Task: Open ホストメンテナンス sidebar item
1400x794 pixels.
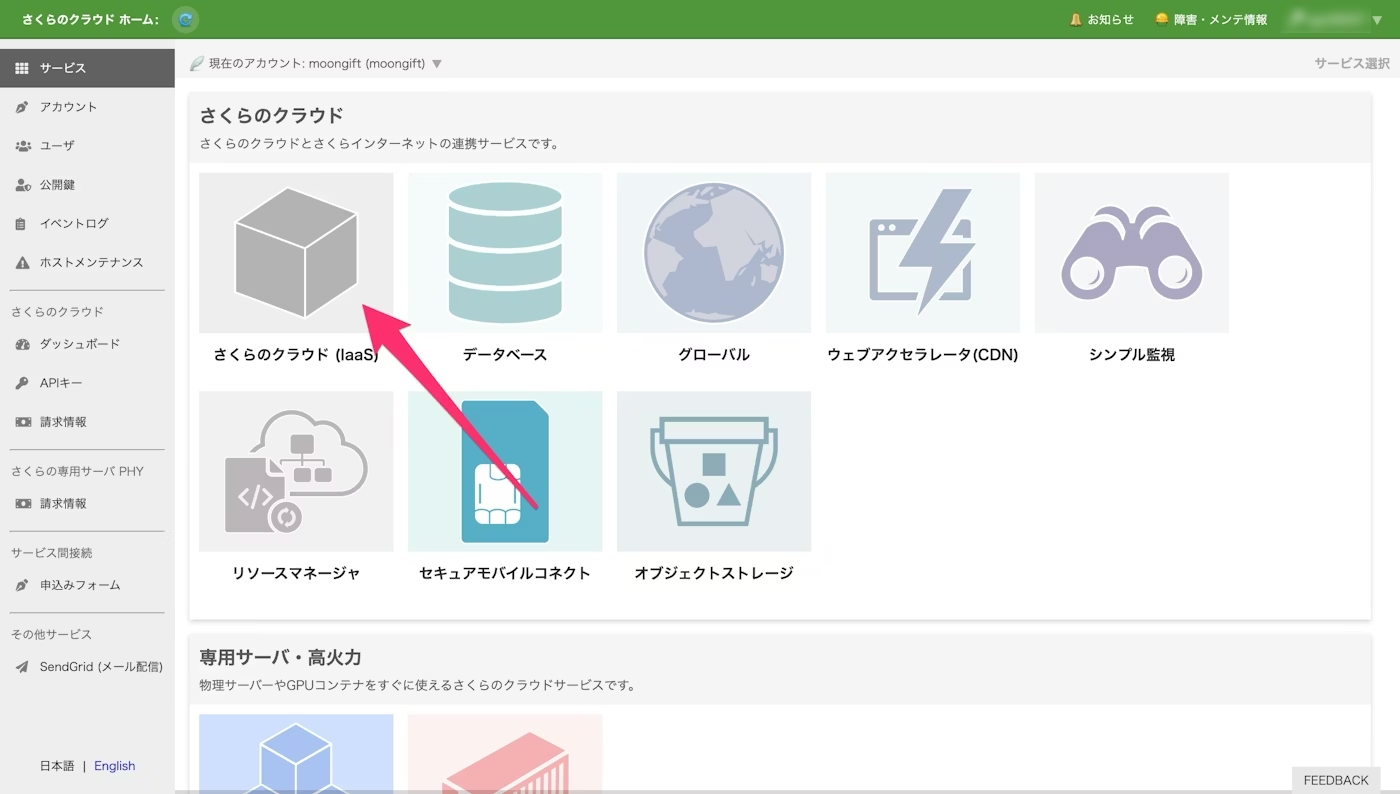Action: (x=91, y=262)
